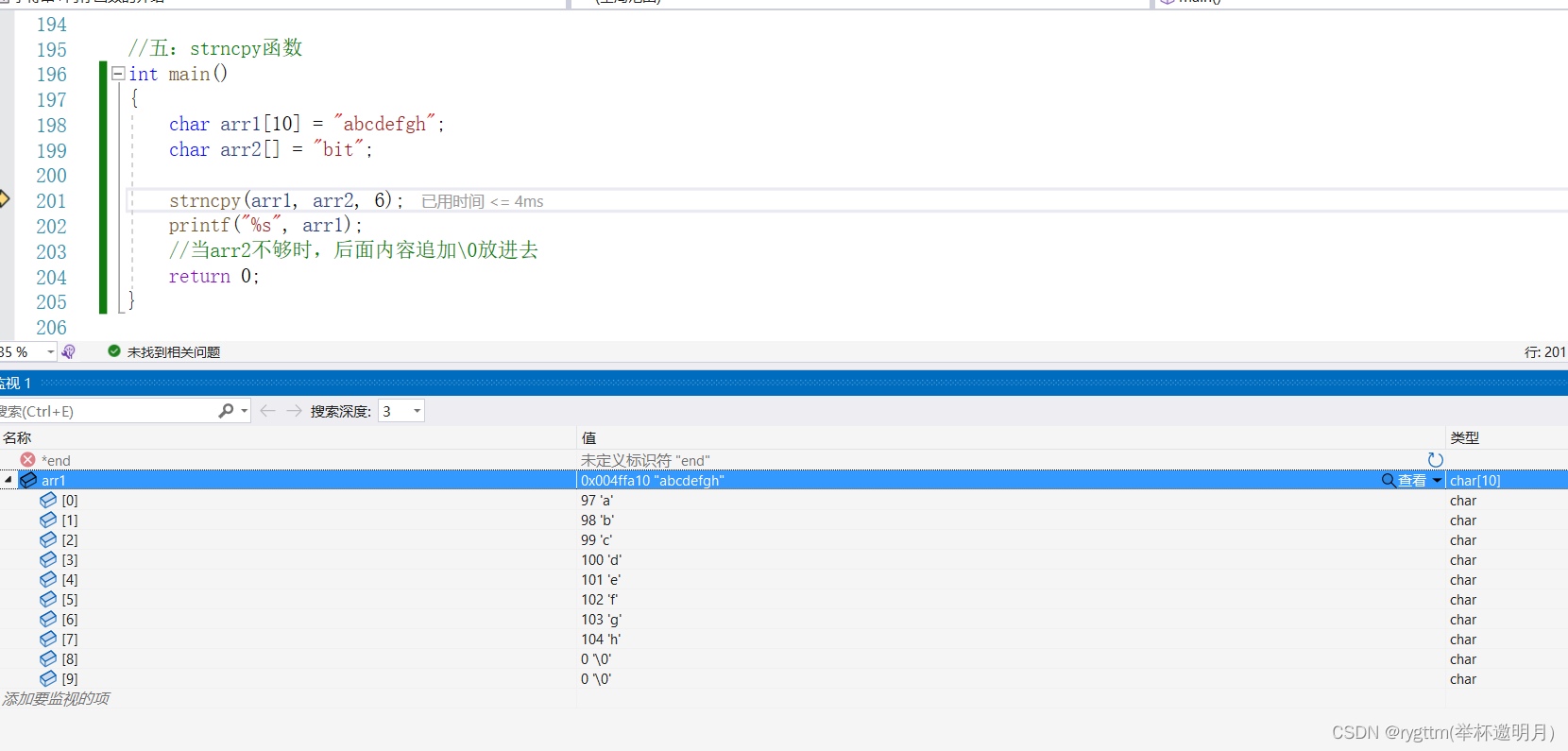The image size is (1568, 751).
Task: Open the search options dropdown arrow
Action: click(245, 411)
